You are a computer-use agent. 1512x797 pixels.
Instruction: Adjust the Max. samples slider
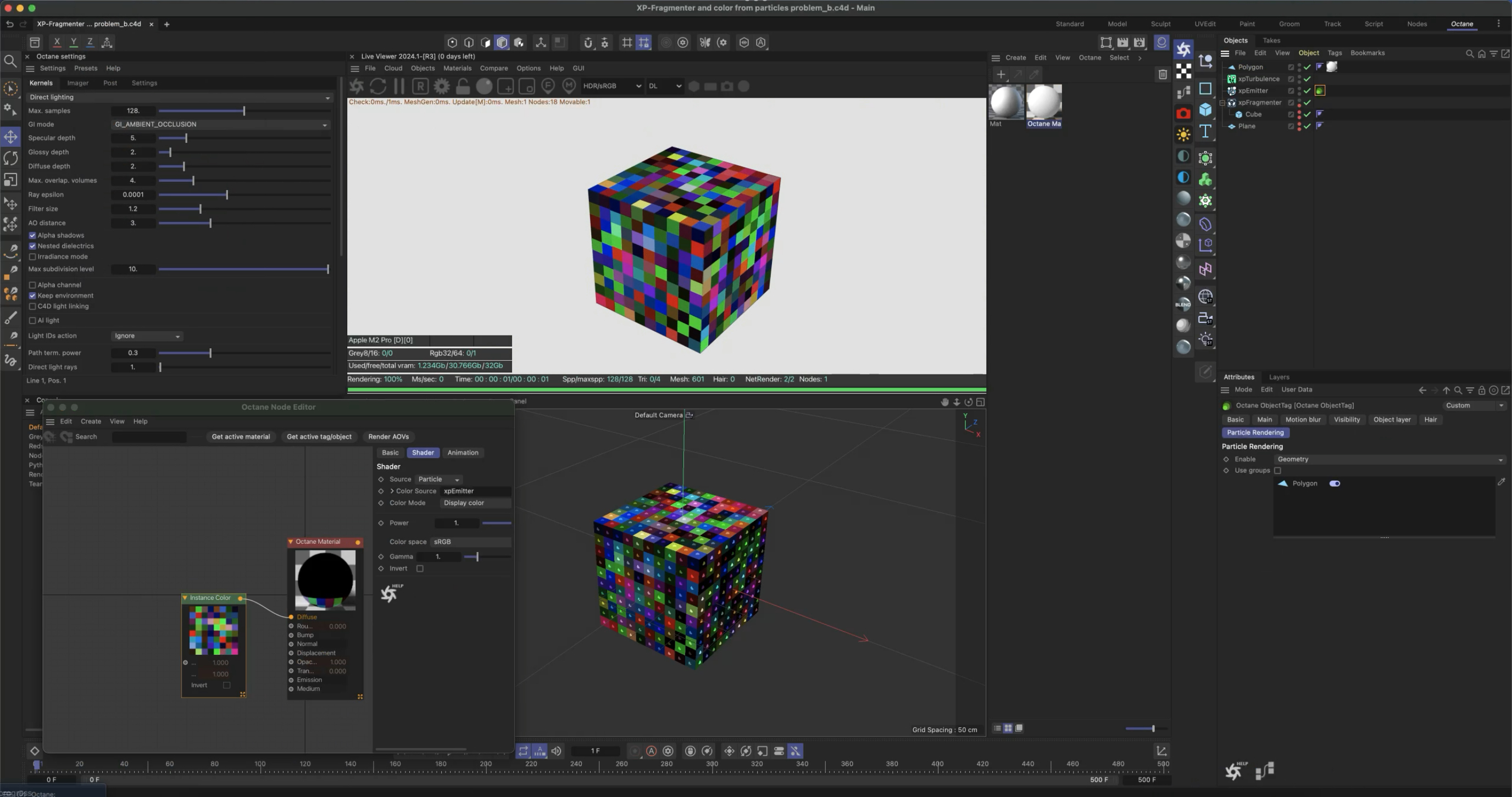click(x=243, y=111)
